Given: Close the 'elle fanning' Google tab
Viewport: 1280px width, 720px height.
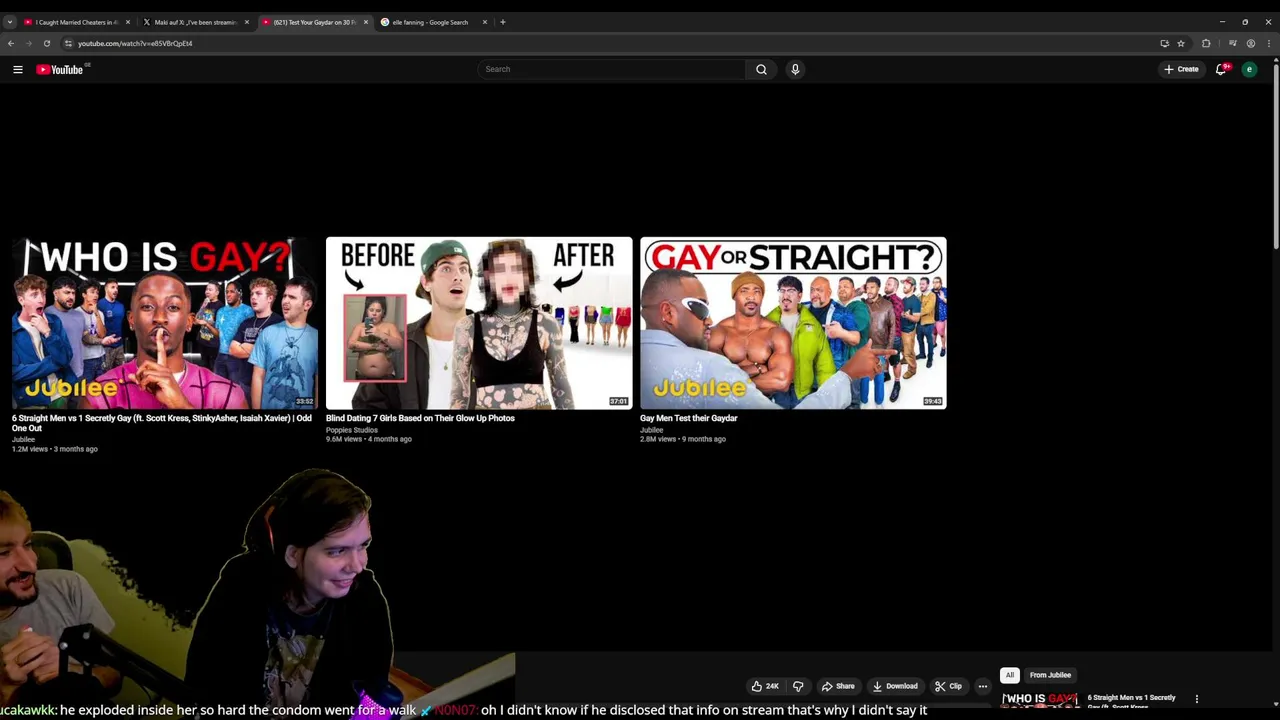Looking at the screenshot, I should click(x=485, y=22).
